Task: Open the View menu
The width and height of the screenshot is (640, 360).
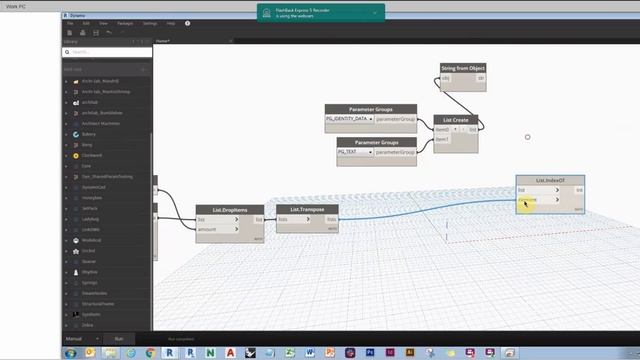Action: pos(104,24)
